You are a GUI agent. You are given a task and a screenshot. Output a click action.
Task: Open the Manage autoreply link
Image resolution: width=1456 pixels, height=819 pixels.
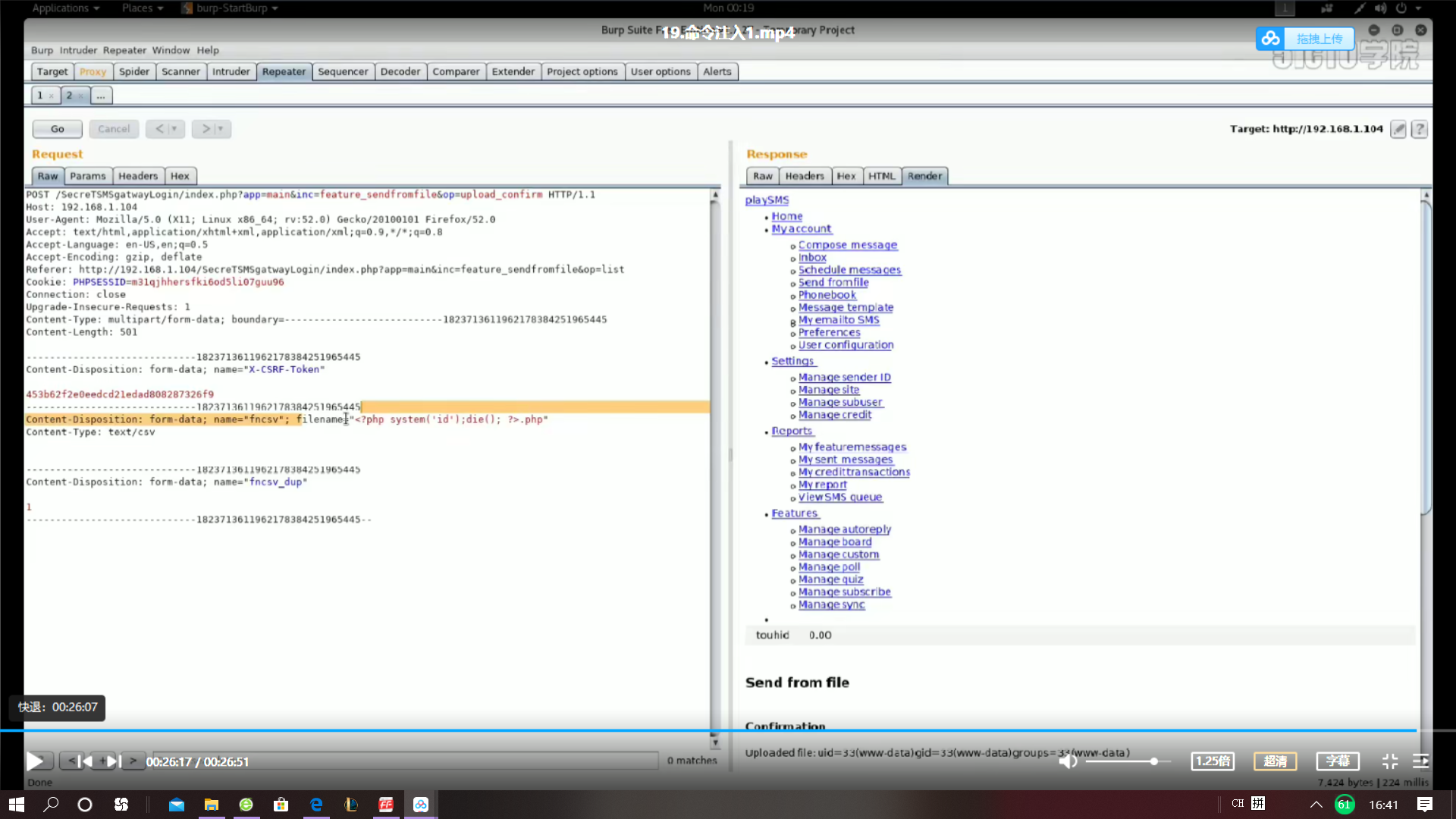[x=844, y=529]
